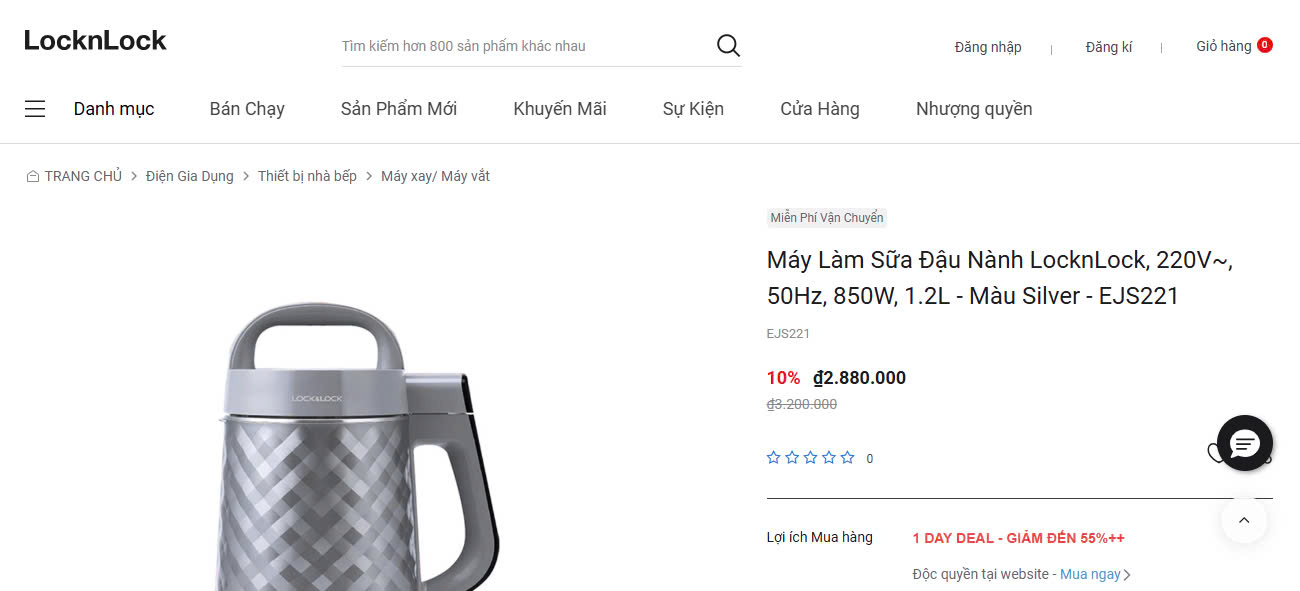Open the chat support bubble
Screen dimensions: 1300x591
coord(1244,443)
